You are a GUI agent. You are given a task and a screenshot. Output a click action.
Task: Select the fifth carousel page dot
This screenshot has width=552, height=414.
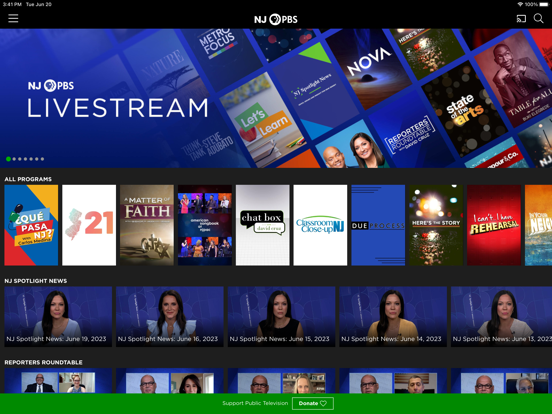(x=31, y=159)
